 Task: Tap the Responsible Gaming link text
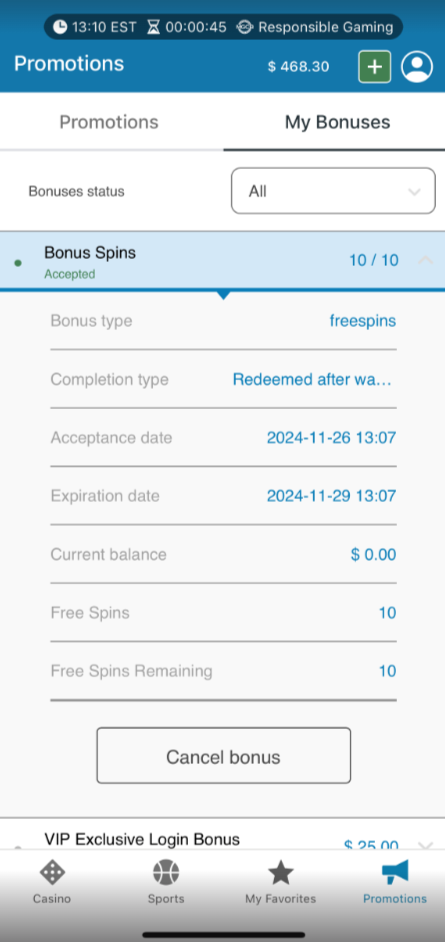(326, 27)
